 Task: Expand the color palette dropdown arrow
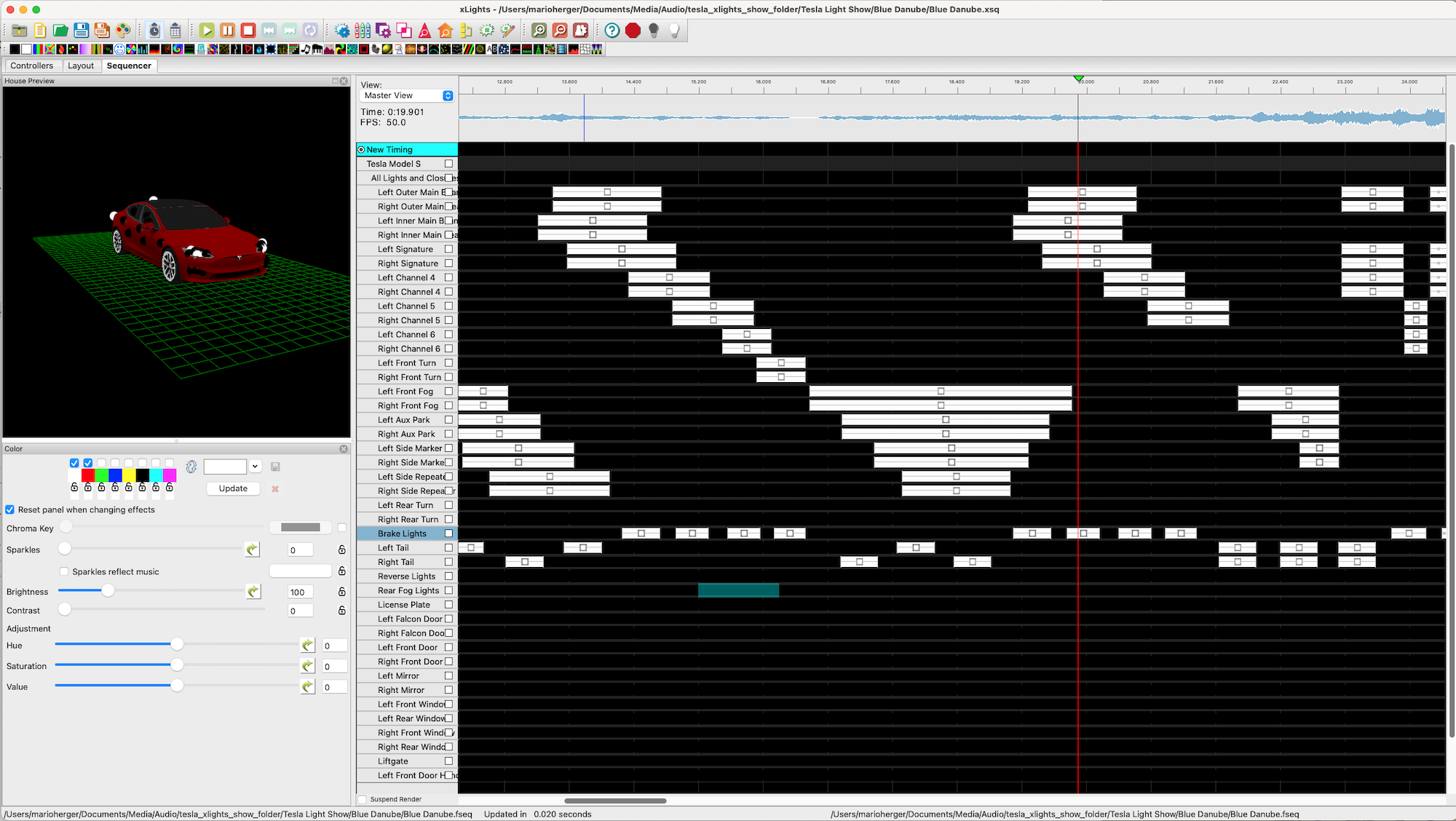click(255, 467)
